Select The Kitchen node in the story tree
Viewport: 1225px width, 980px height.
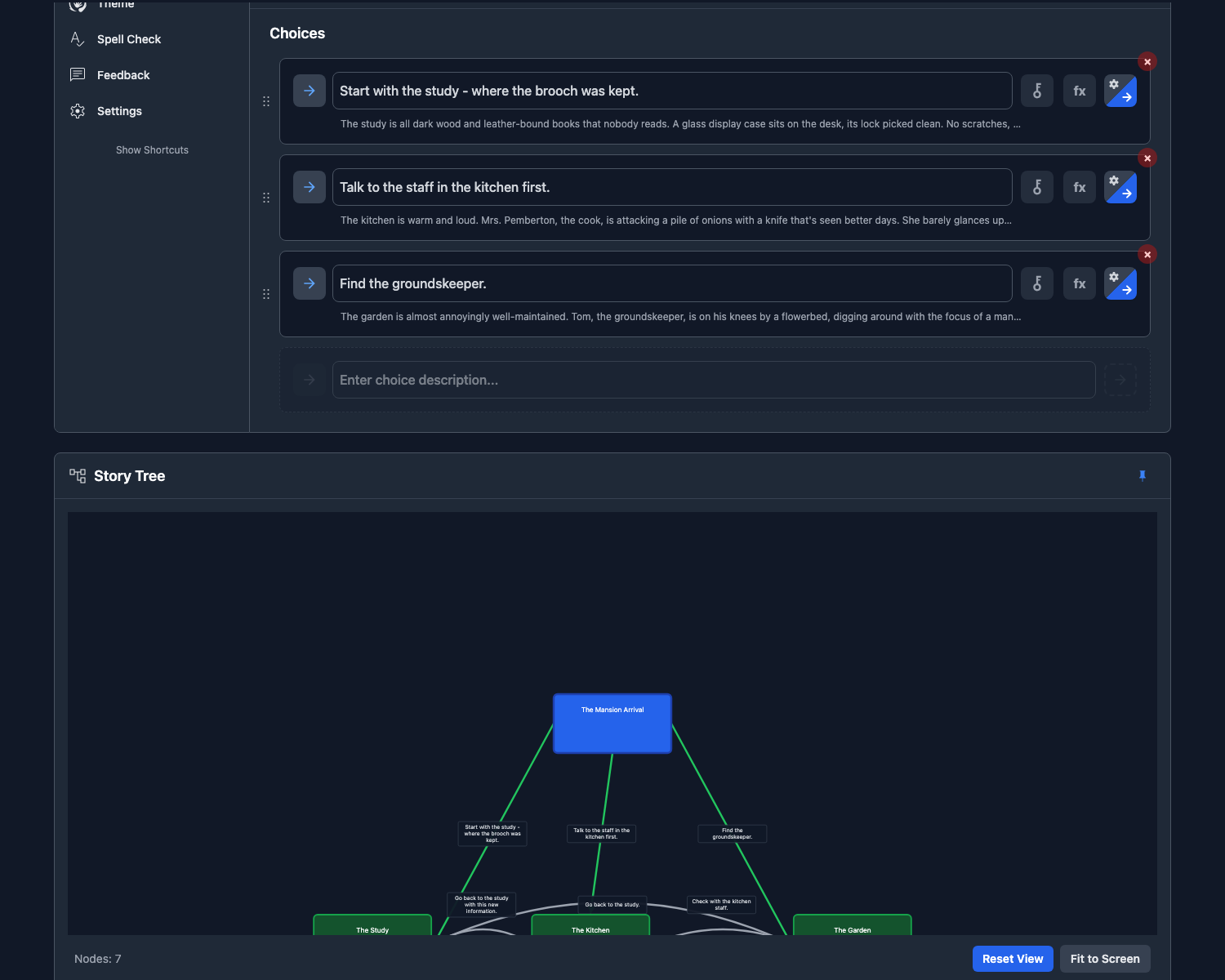coord(590,927)
